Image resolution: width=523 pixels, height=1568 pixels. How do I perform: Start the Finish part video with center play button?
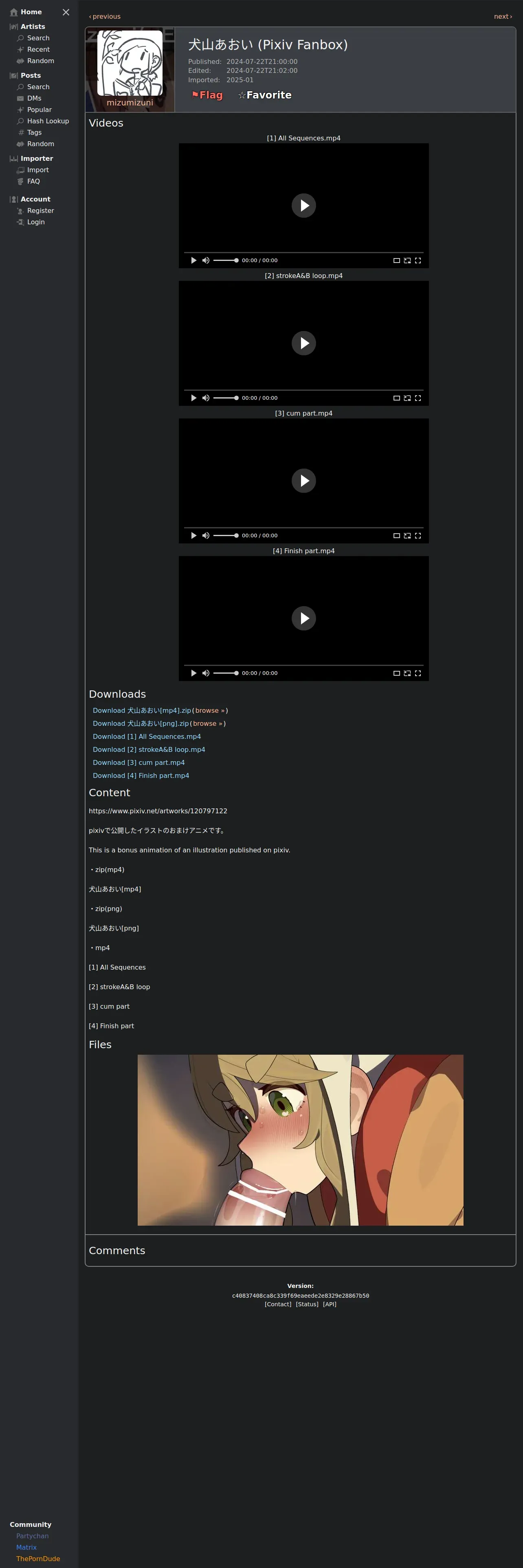click(304, 618)
